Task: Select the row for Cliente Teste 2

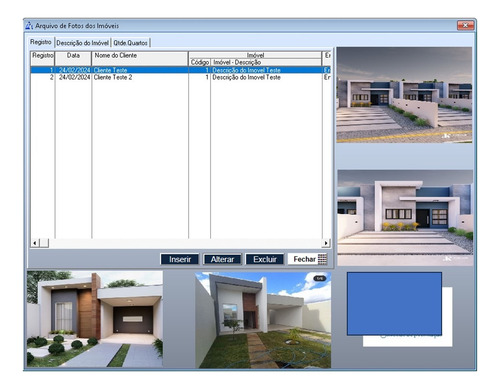Action: (180, 77)
